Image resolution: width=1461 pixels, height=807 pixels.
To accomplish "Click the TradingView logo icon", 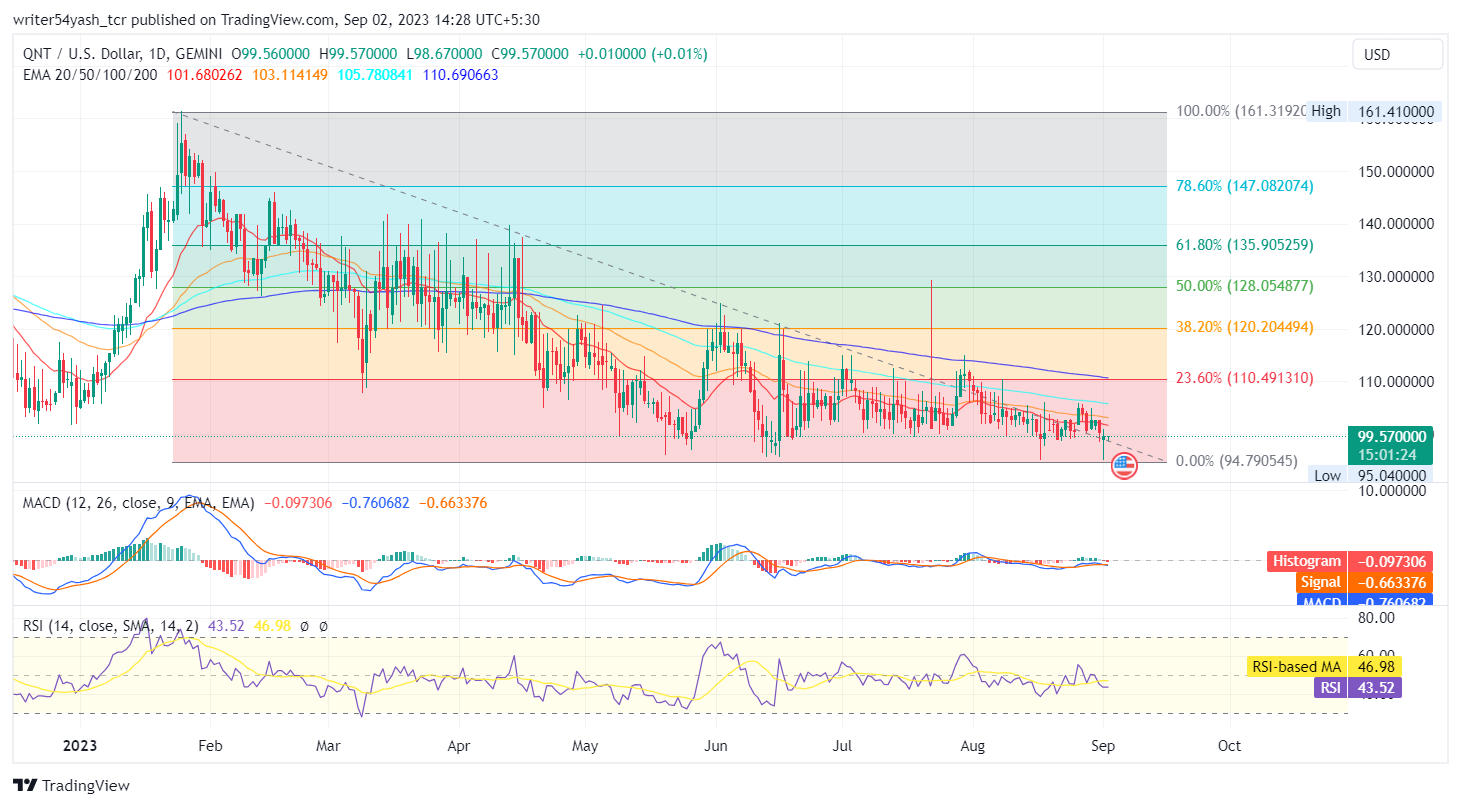I will pos(24,785).
